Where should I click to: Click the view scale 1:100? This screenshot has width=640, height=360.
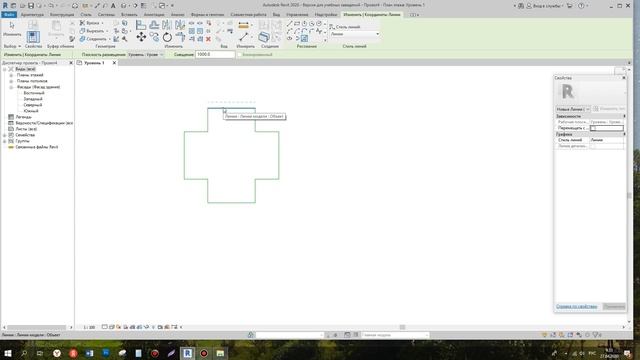tap(89, 327)
